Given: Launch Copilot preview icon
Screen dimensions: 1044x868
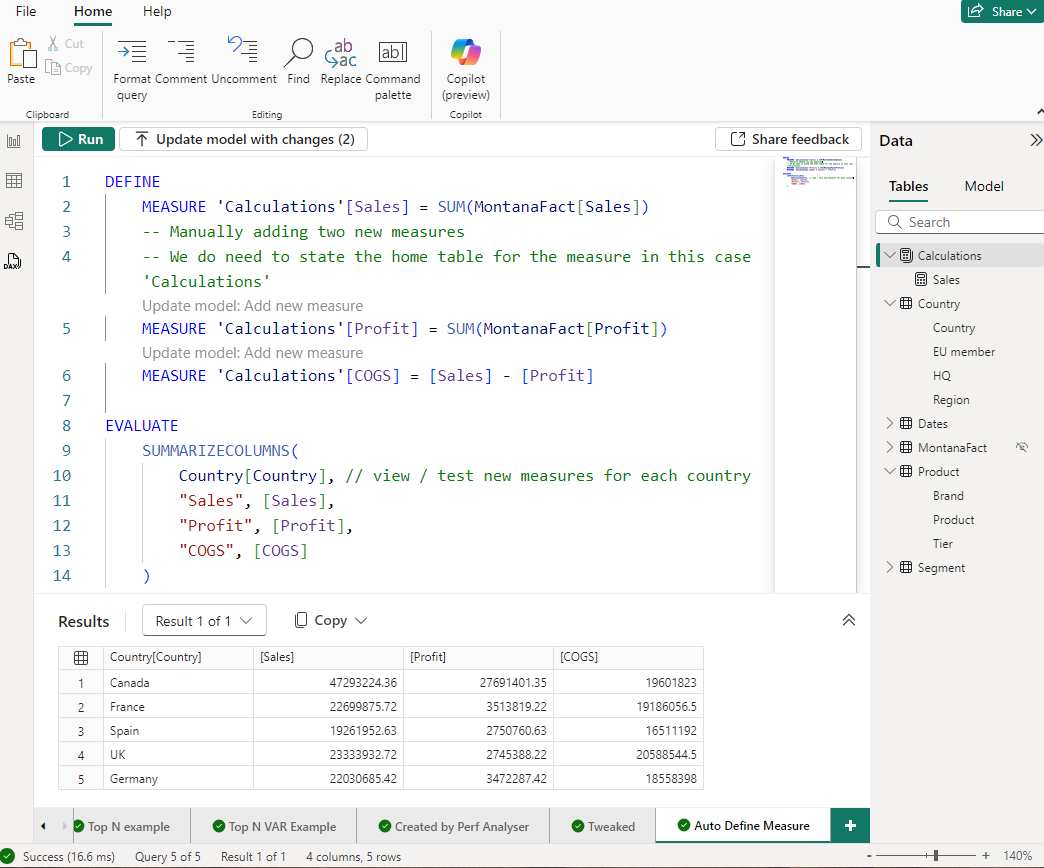Looking at the screenshot, I should (465, 52).
